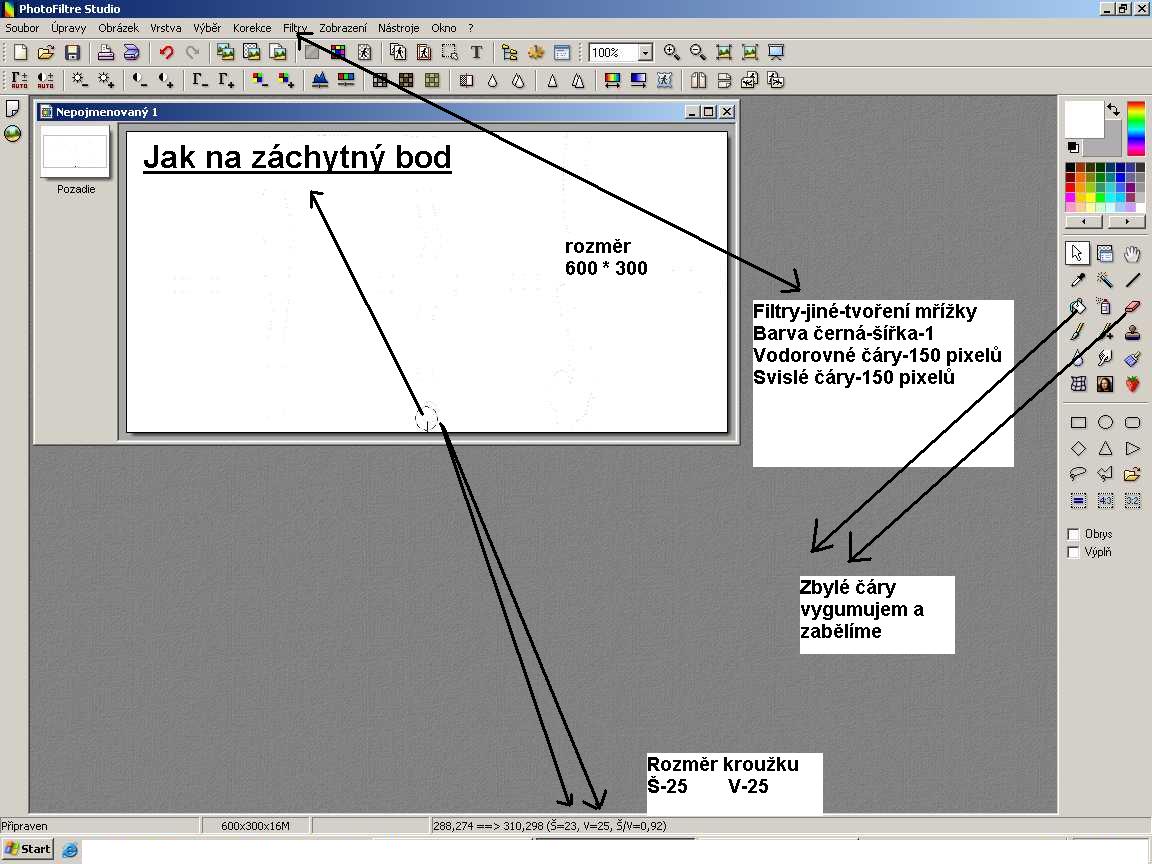Enable the Obrys checkbox
Screen dimensions: 1152x864
tap(1074, 534)
